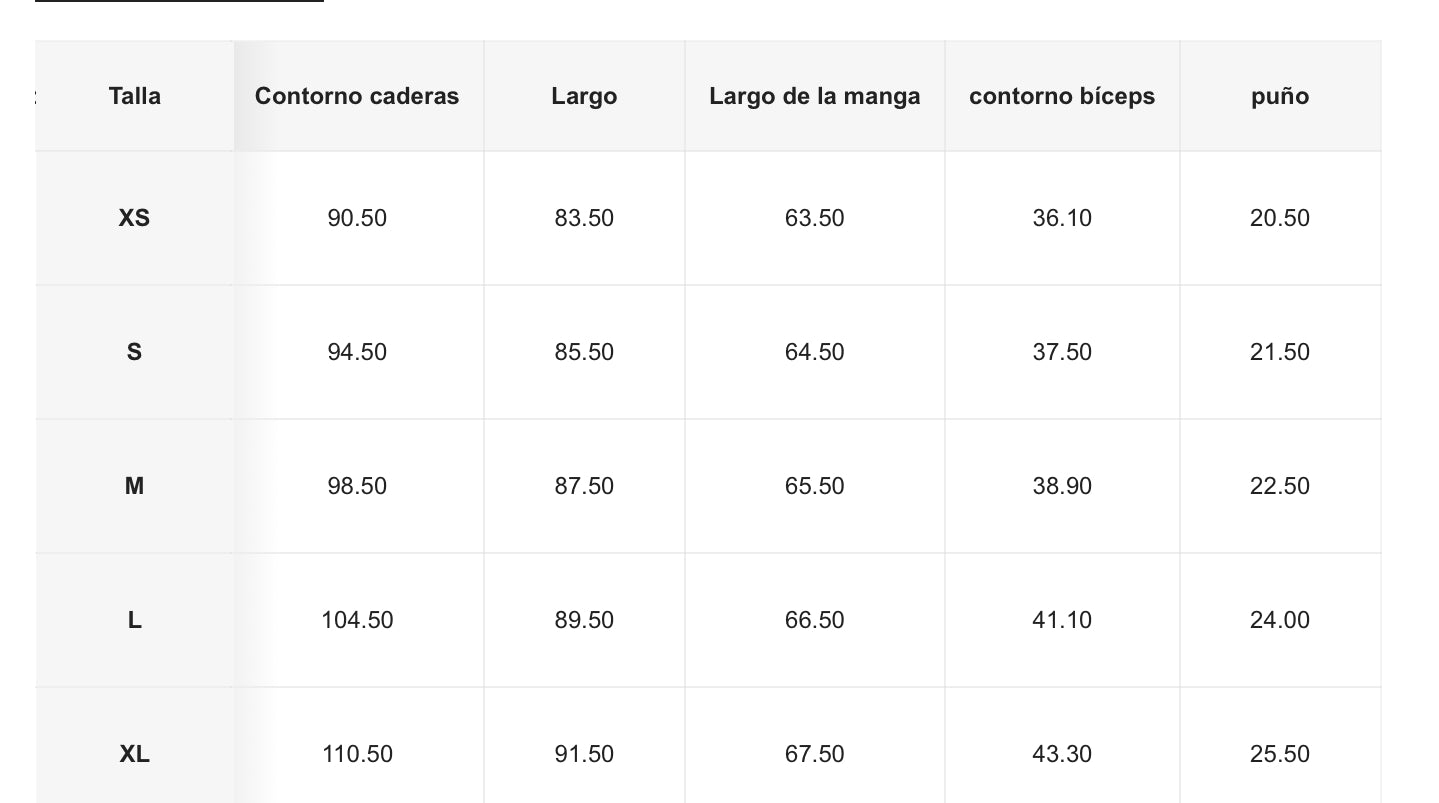Select the contorno bíceps column header

1062,96
